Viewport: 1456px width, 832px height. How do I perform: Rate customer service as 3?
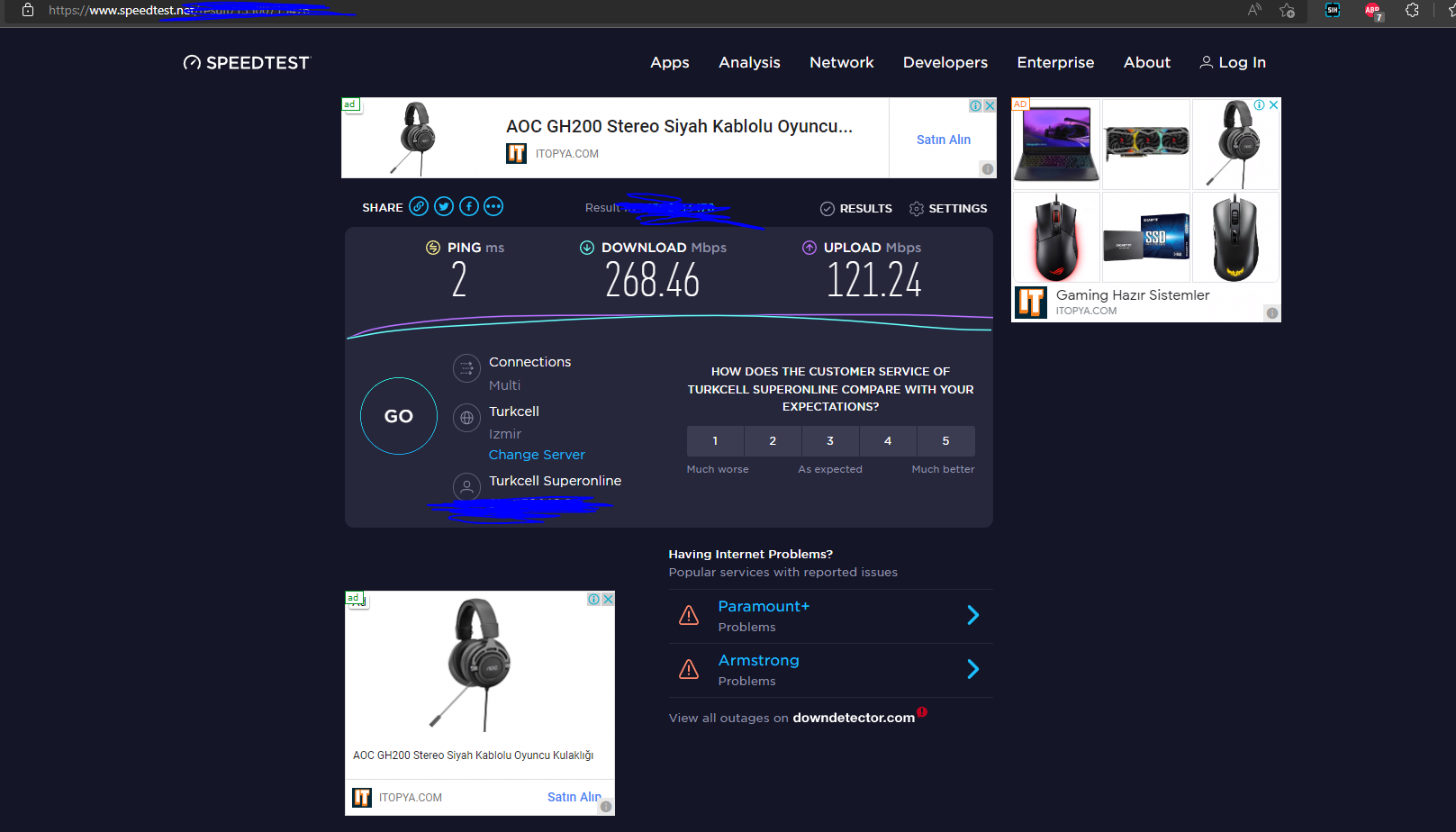[x=830, y=441]
